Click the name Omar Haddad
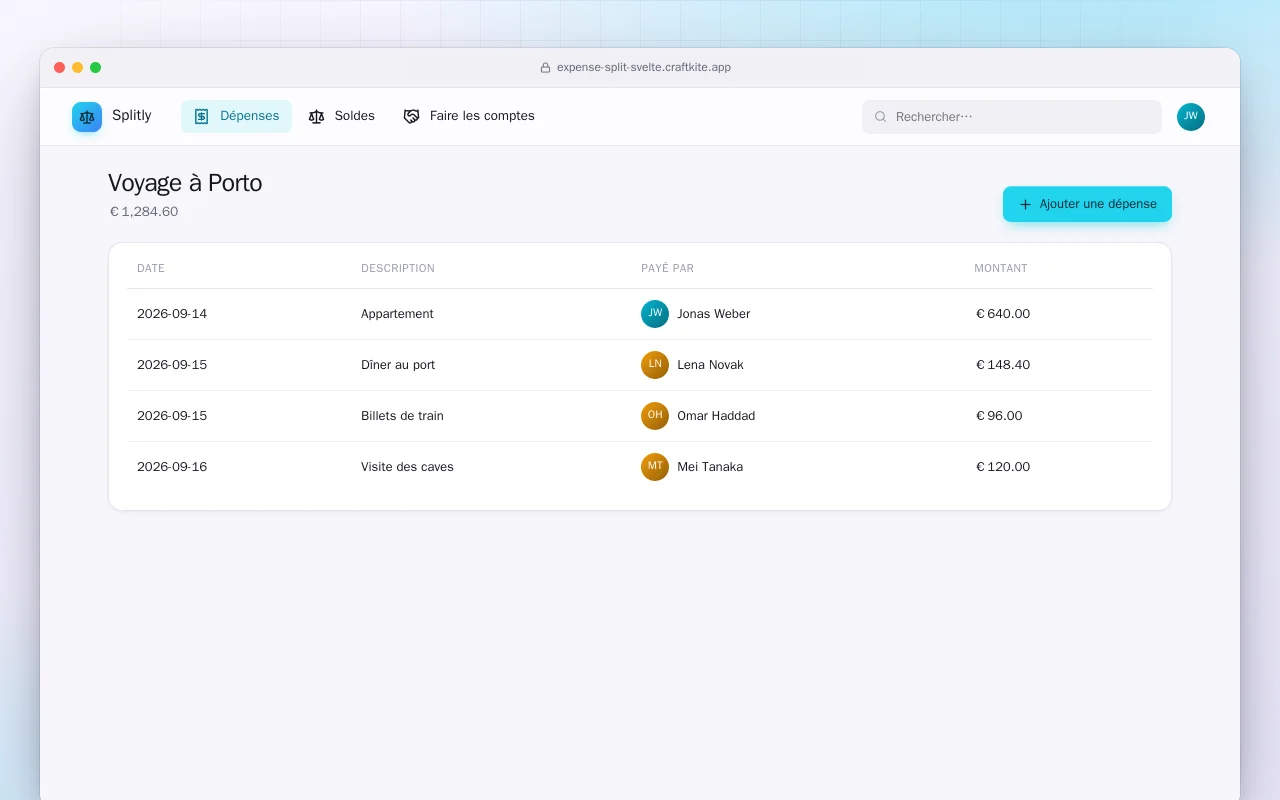This screenshot has height=800, width=1280. point(716,416)
